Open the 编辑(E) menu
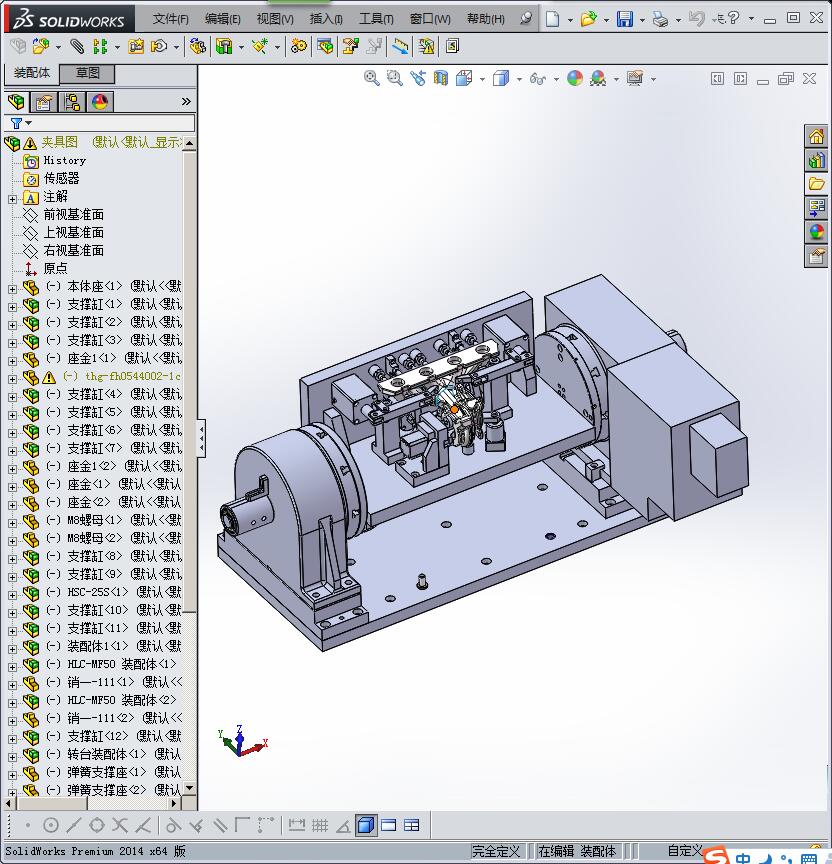This screenshot has height=864, width=832. tap(223, 19)
